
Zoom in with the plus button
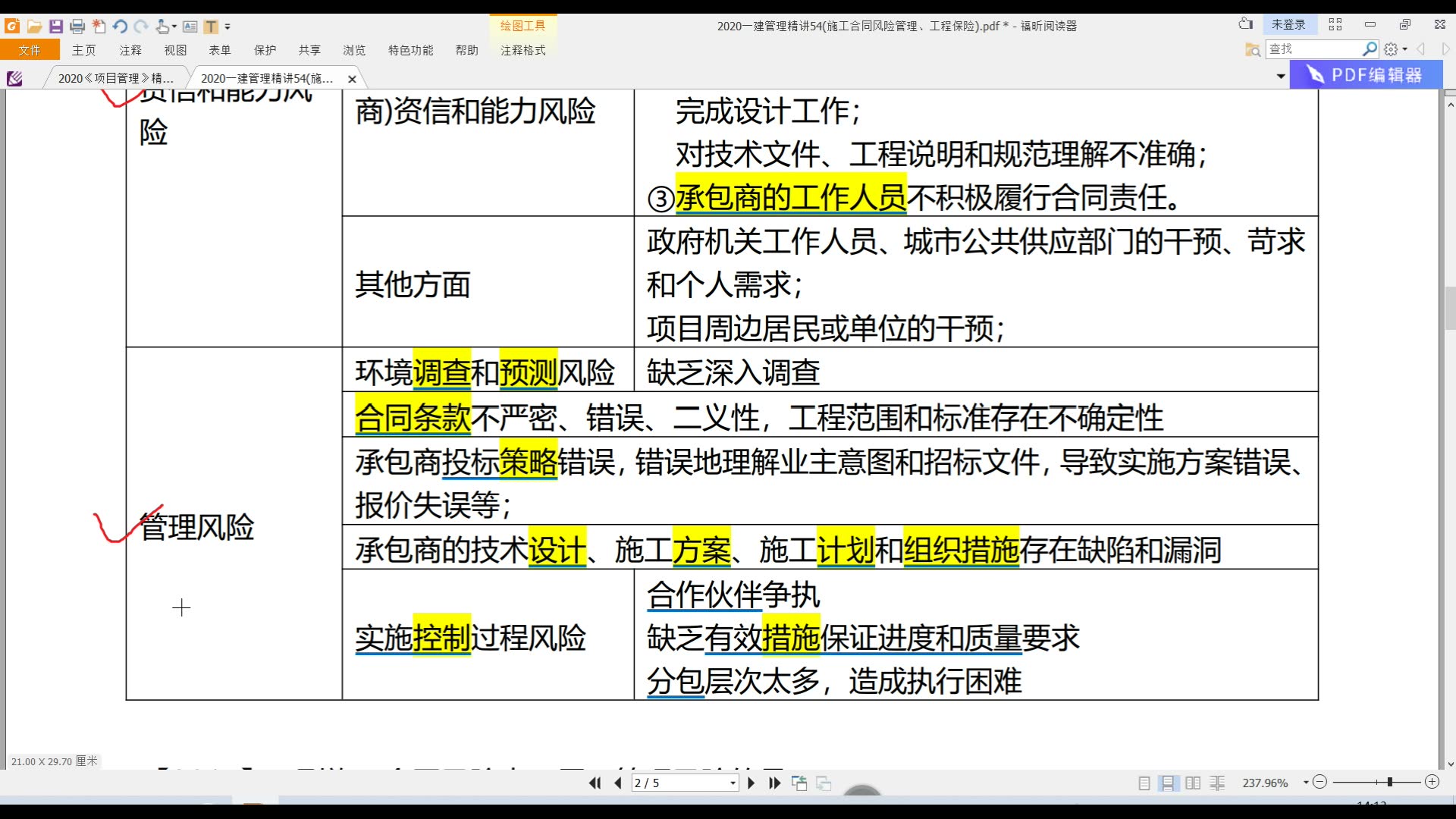[1432, 782]
